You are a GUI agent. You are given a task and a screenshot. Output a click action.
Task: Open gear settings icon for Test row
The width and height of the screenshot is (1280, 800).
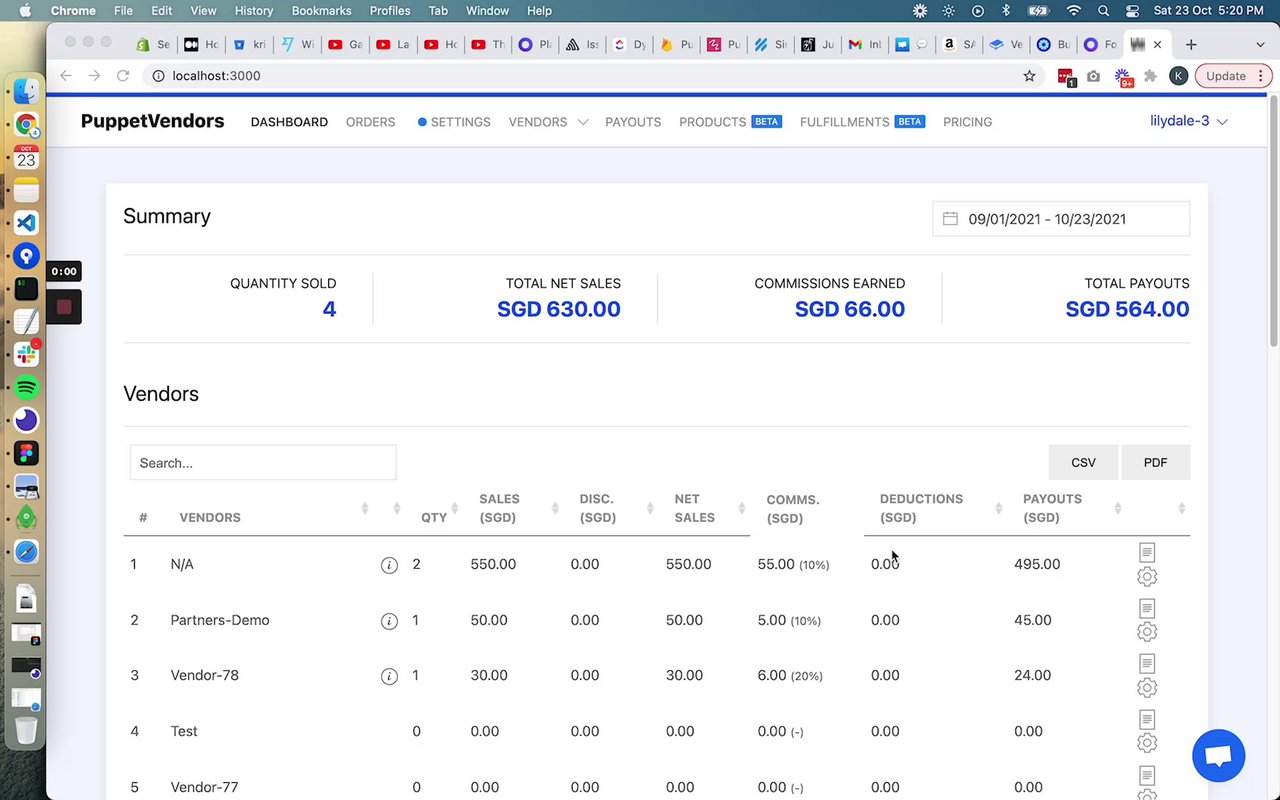[1147, 743]
